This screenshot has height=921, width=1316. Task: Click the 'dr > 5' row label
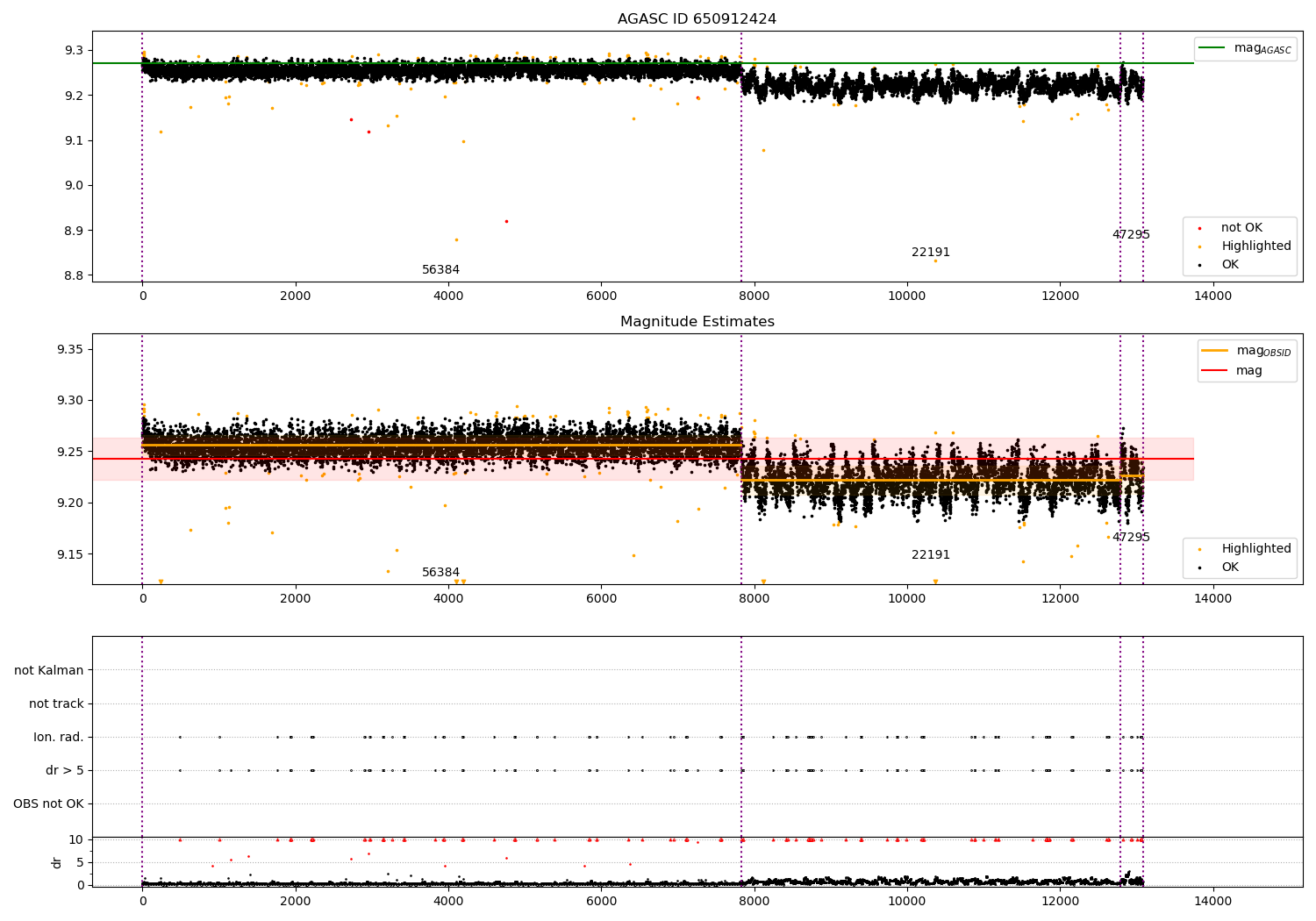[65, 771]
